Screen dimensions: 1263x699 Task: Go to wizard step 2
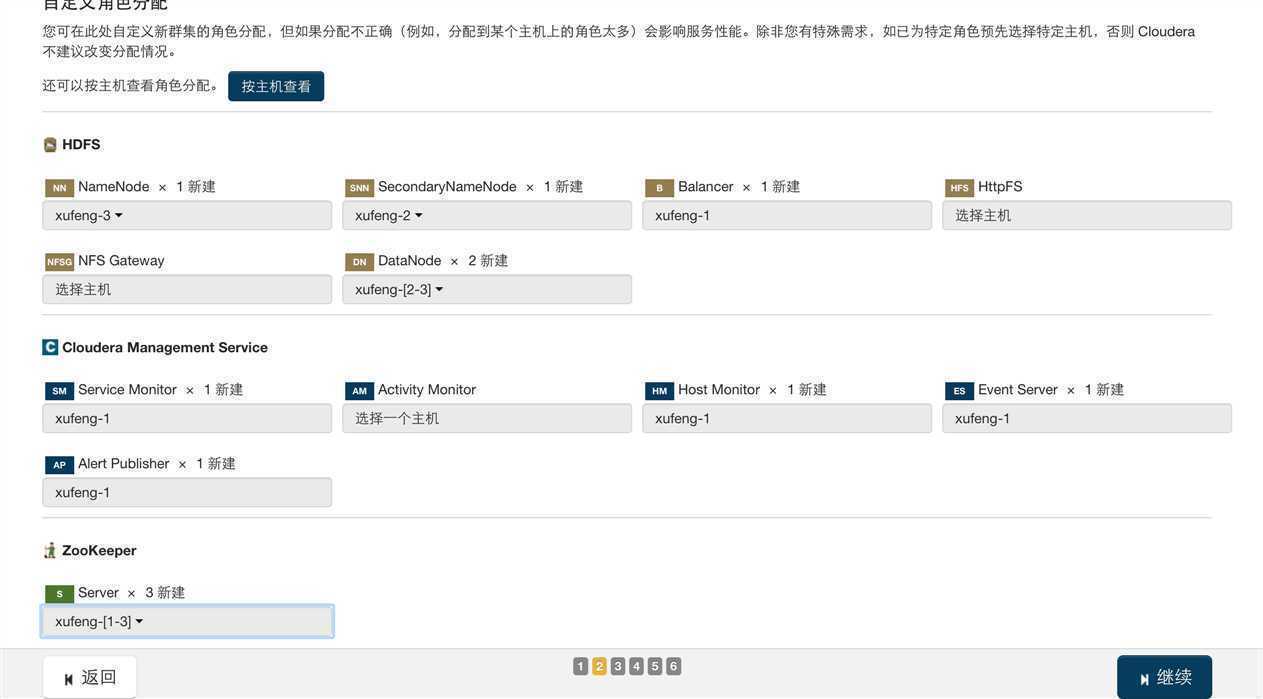(599, 666)
